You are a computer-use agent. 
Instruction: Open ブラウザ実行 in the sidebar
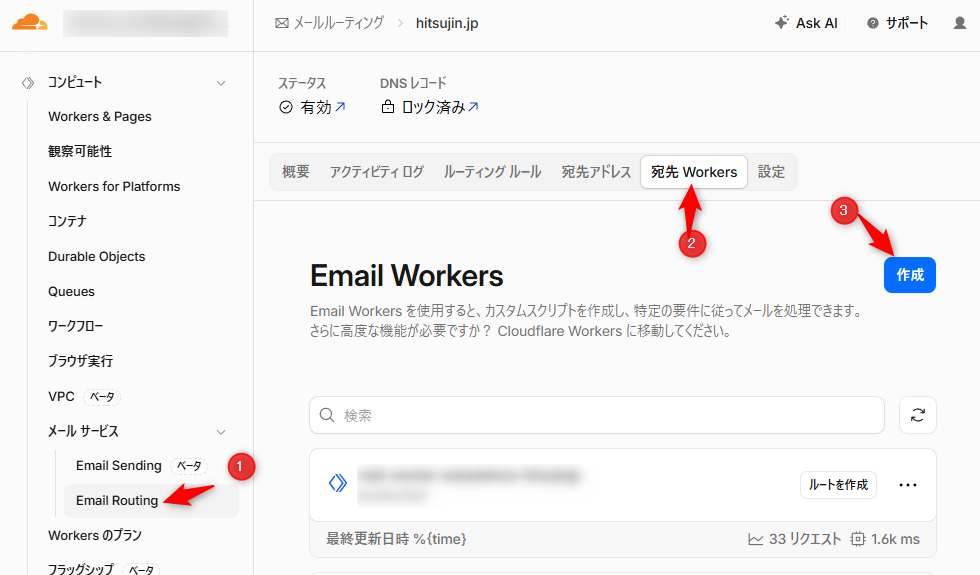point(81,361)
